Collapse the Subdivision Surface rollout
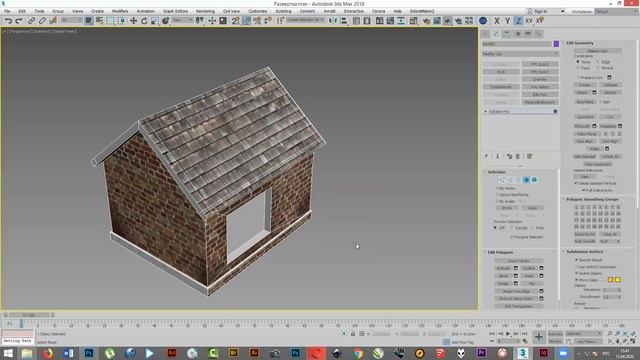Screen dimensions: 640x360 pyautogui.click(x=584, y=251)
